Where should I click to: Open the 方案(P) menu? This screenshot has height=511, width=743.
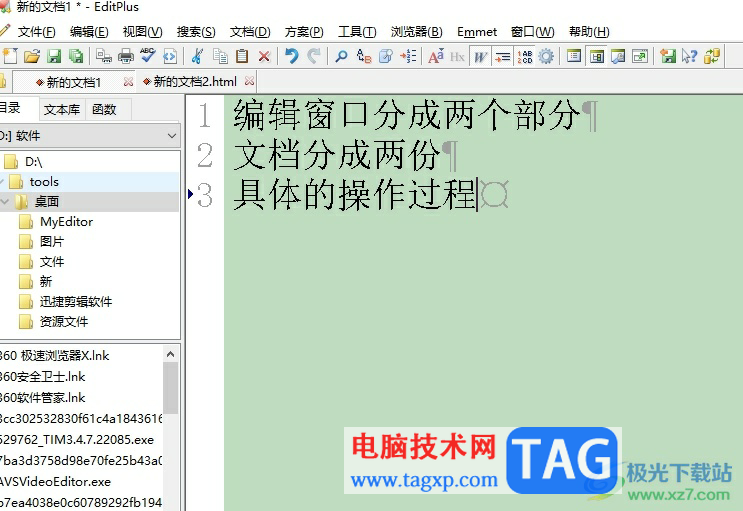point(304,32)
